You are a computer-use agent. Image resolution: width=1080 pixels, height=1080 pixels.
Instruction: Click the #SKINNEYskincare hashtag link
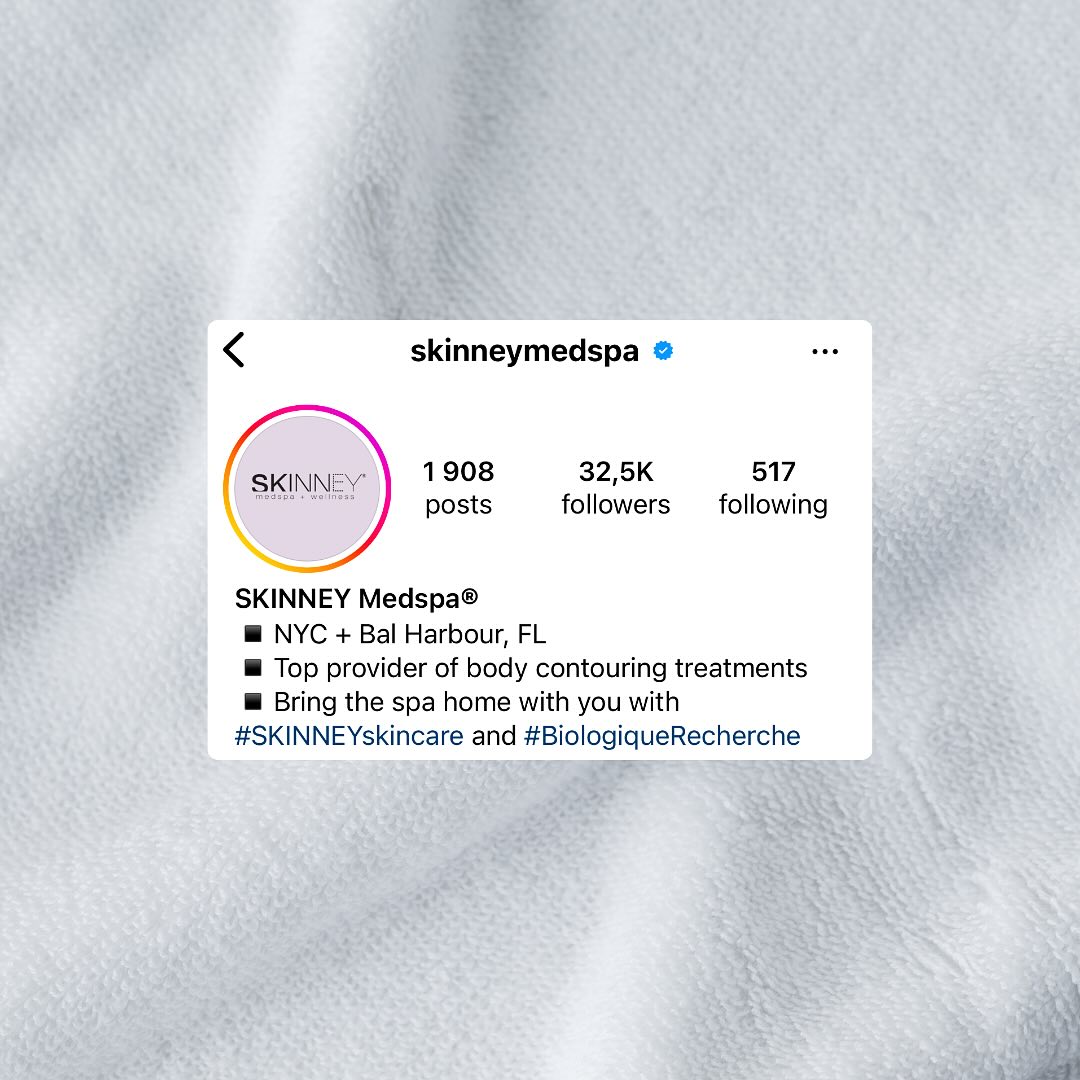click(349, 736)
